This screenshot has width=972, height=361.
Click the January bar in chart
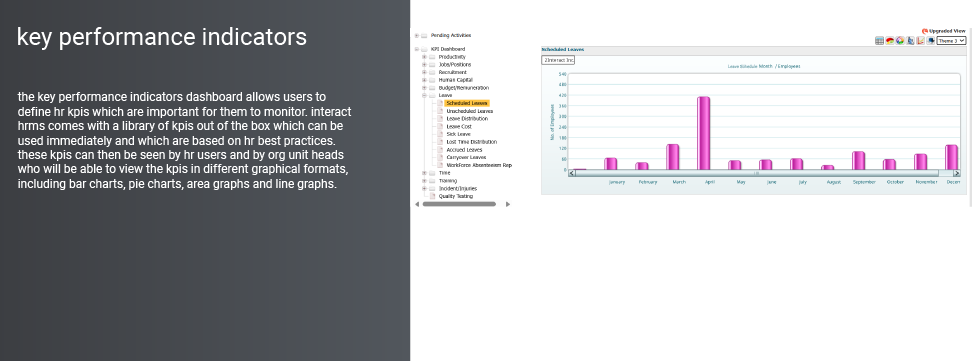[611, 164]
